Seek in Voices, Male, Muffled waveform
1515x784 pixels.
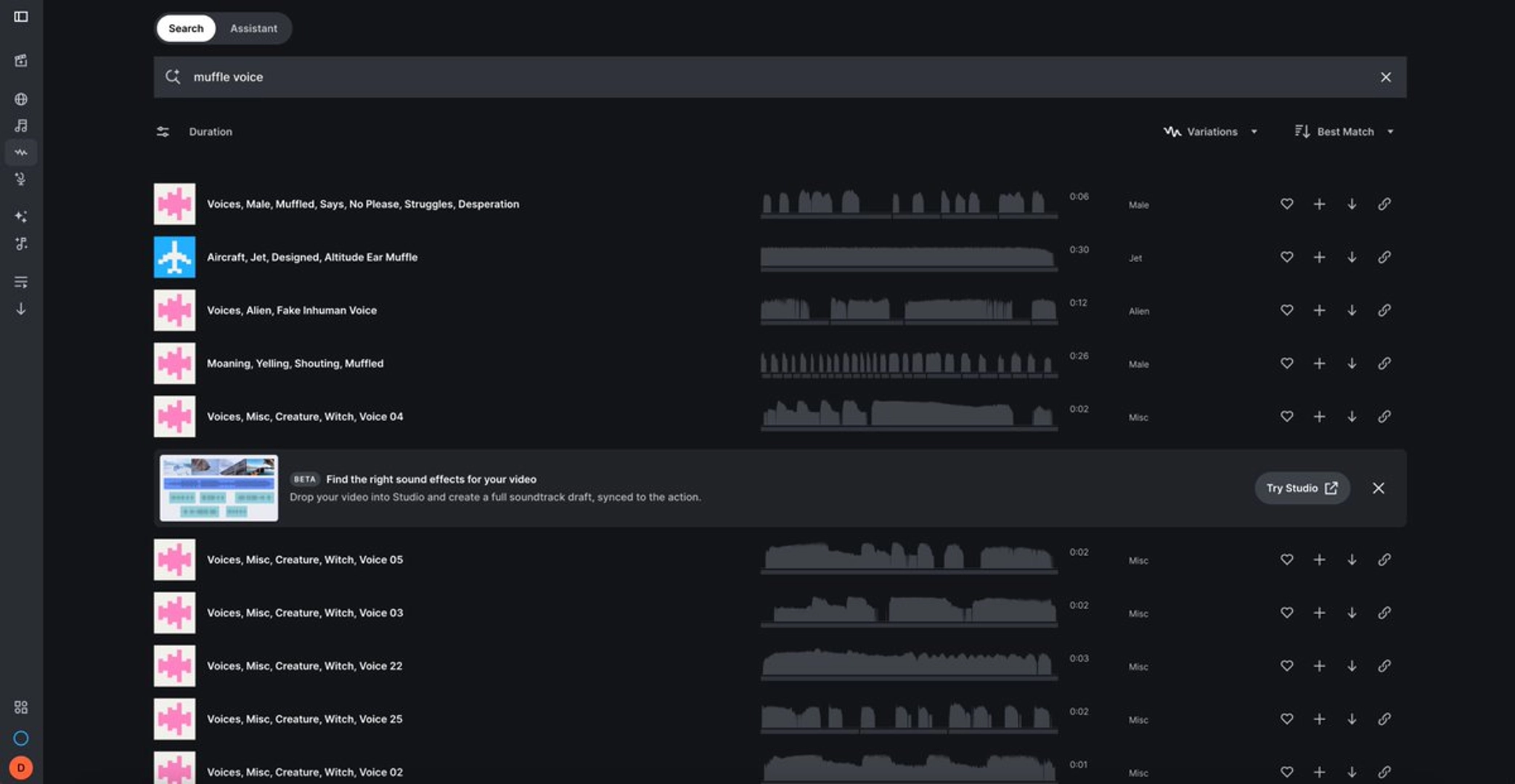click(909, 203)
